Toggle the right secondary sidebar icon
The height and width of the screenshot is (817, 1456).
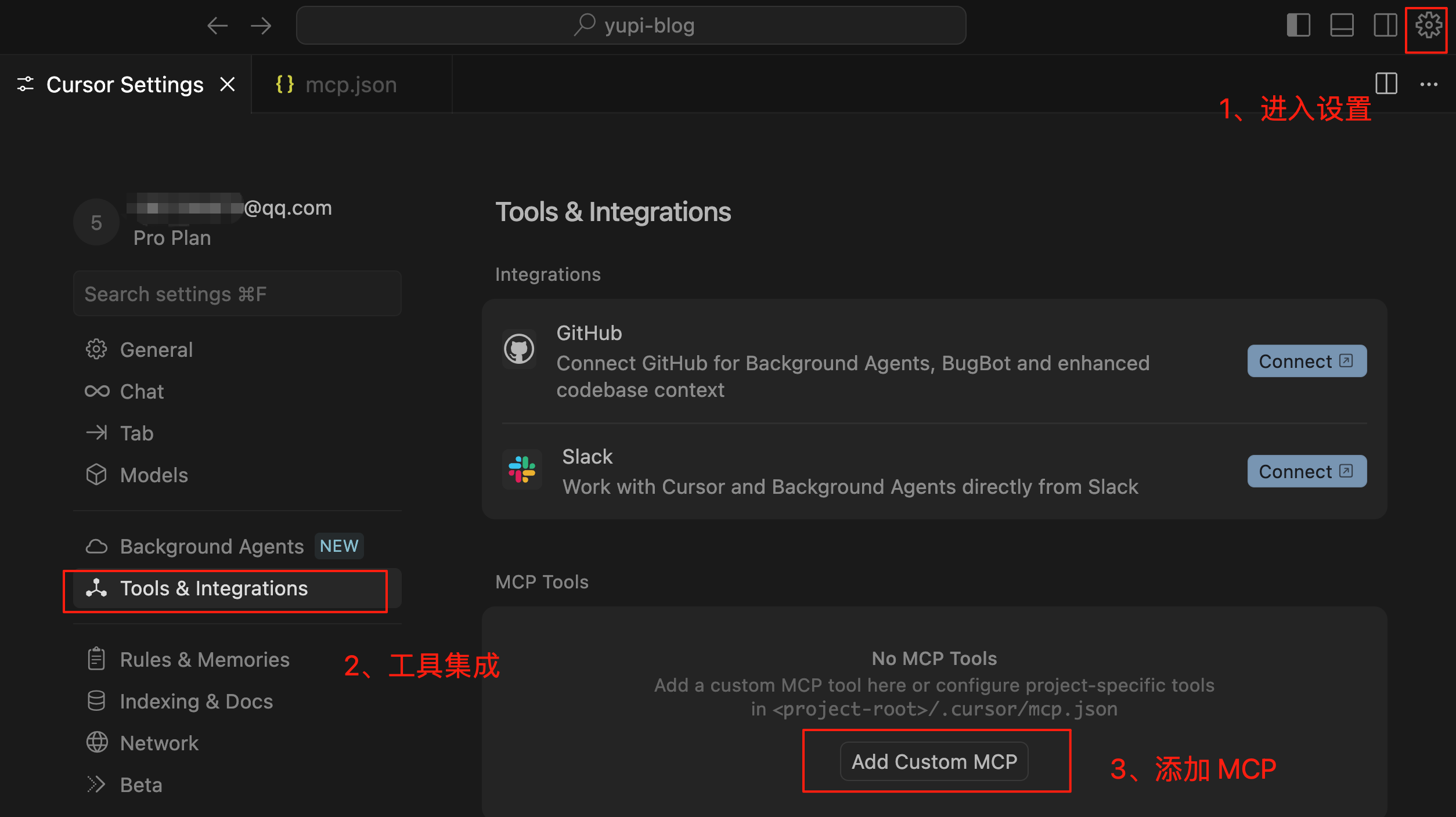(1385, 26)
